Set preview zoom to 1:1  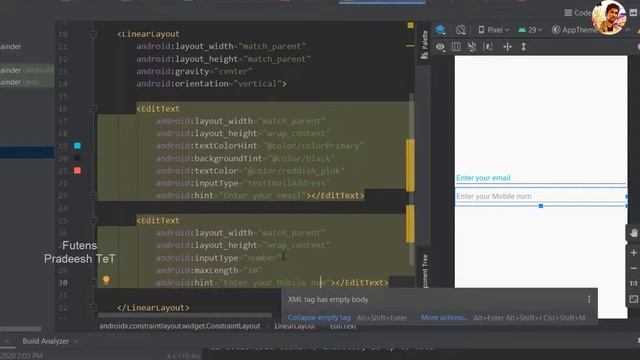point(633,284)
